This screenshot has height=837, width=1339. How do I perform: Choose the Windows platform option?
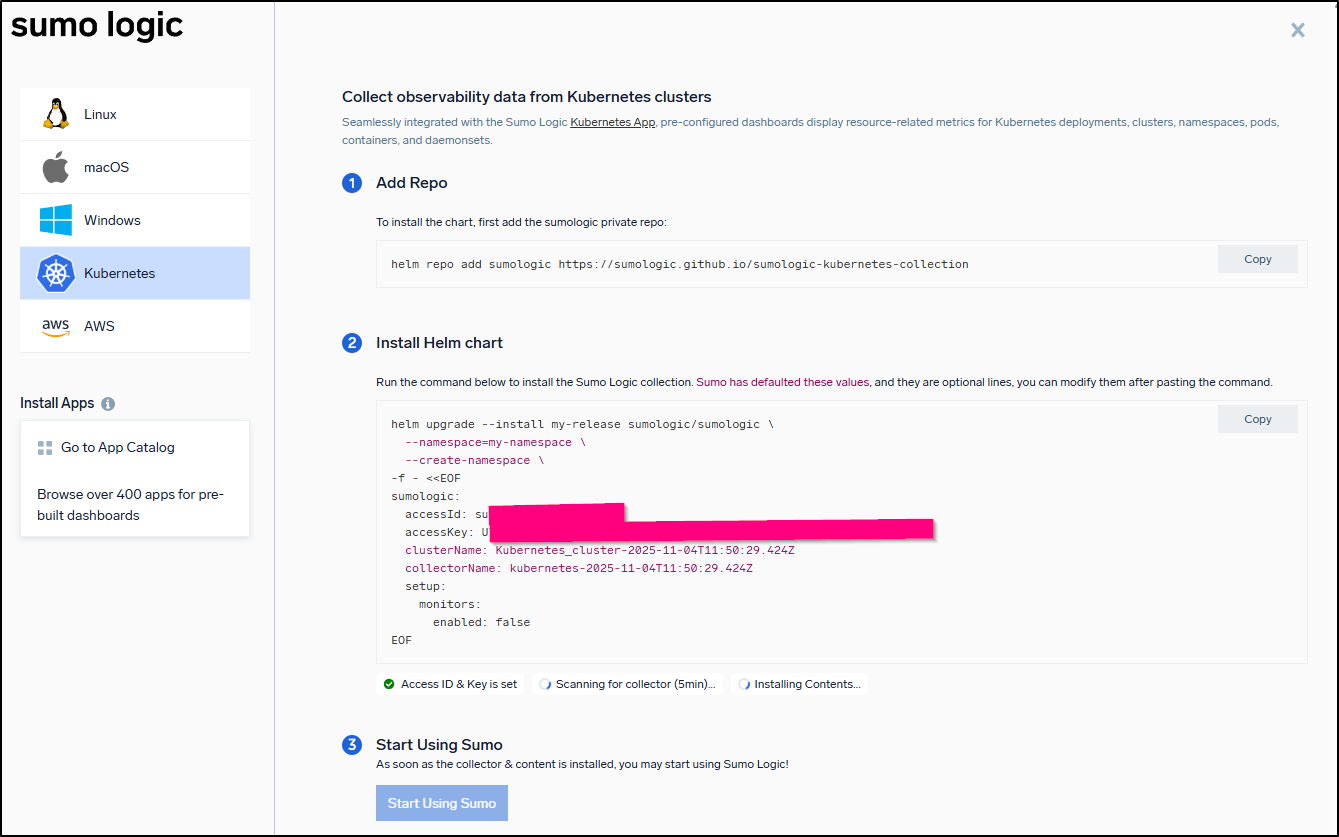[x=135, y=220]
